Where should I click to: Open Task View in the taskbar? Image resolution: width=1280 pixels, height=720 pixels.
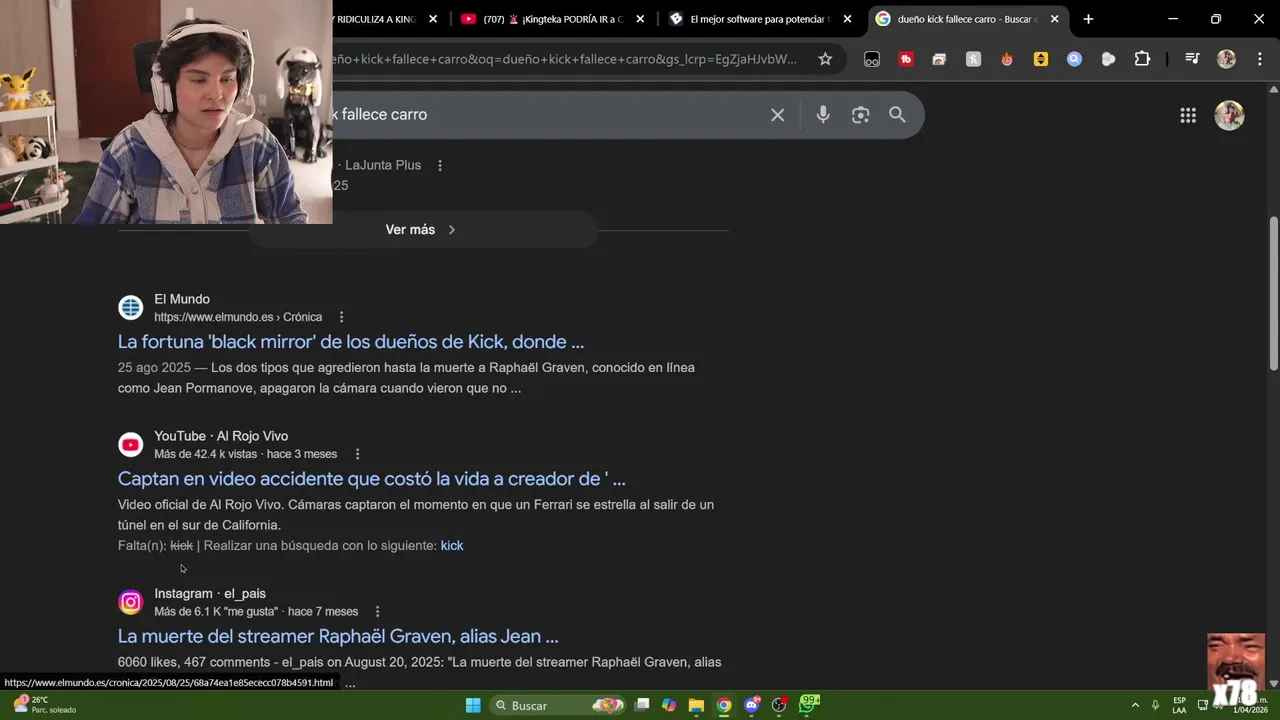[642, 705]
